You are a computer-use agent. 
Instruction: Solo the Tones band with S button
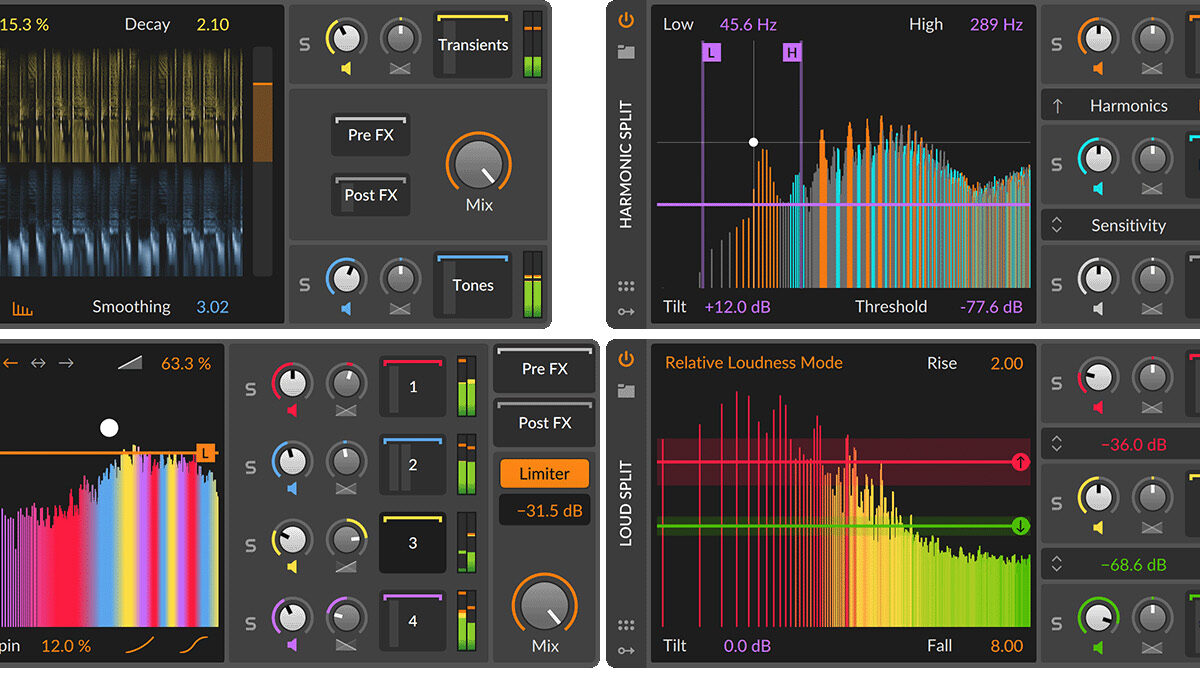(305, 285)
